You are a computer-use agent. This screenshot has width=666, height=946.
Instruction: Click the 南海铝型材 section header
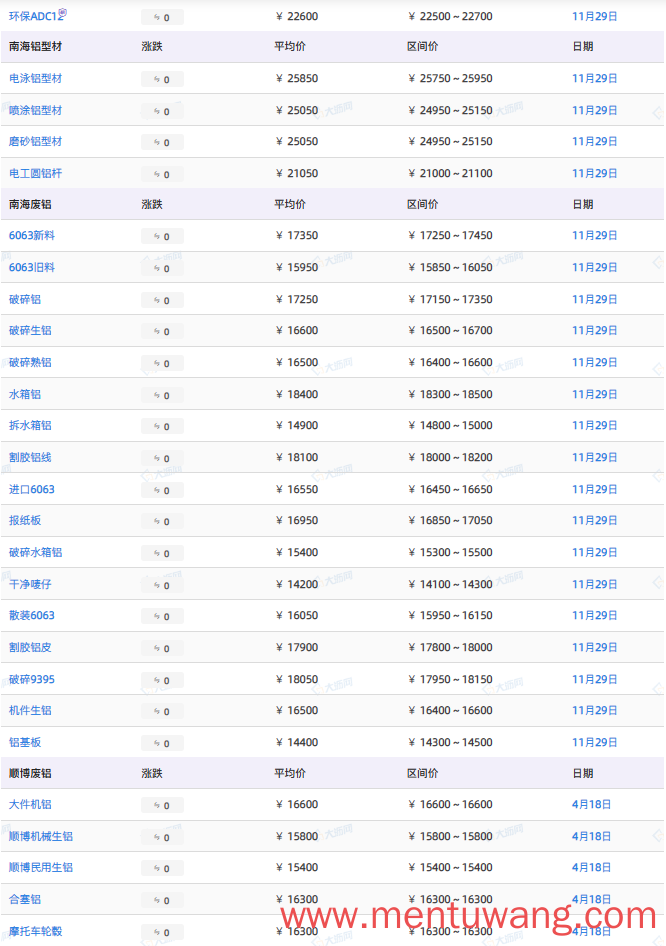[x=36, y=46]
